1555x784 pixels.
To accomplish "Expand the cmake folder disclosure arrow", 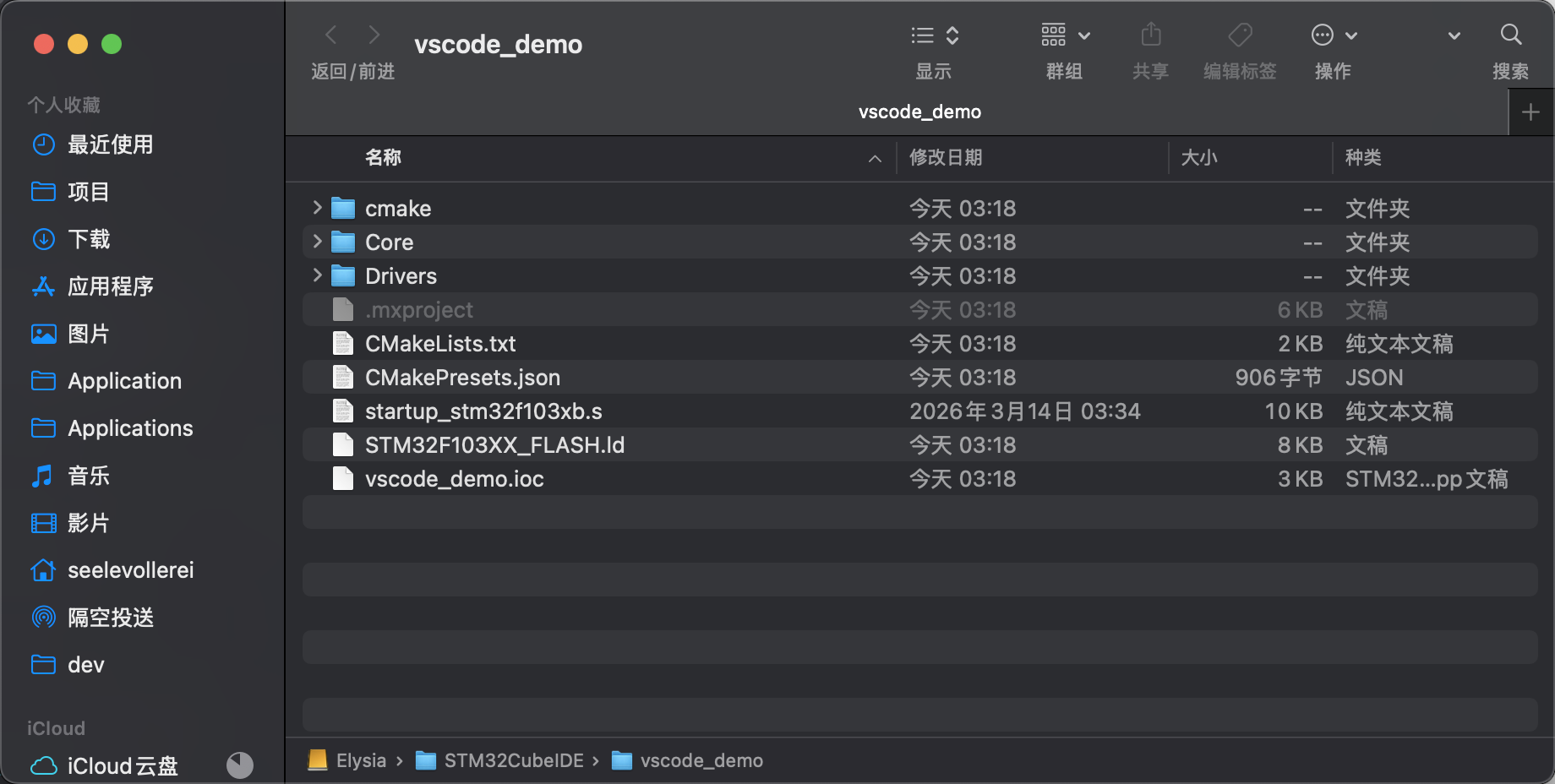I will 317,208.
